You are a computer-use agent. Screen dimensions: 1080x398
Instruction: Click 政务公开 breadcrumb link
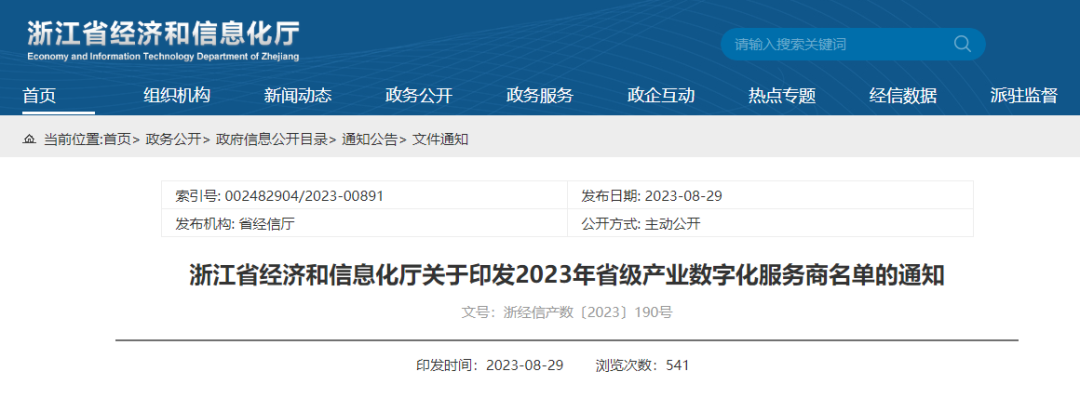tap(173, 140)
